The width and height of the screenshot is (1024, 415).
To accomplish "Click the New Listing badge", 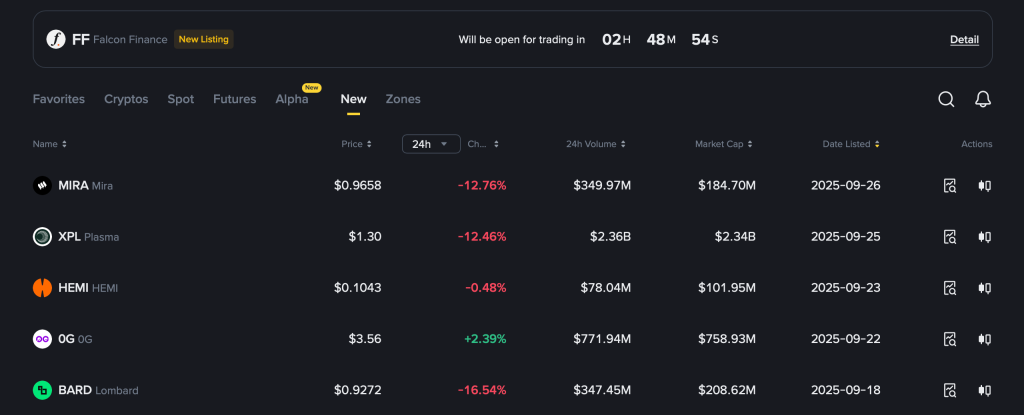I will point(203,40).
